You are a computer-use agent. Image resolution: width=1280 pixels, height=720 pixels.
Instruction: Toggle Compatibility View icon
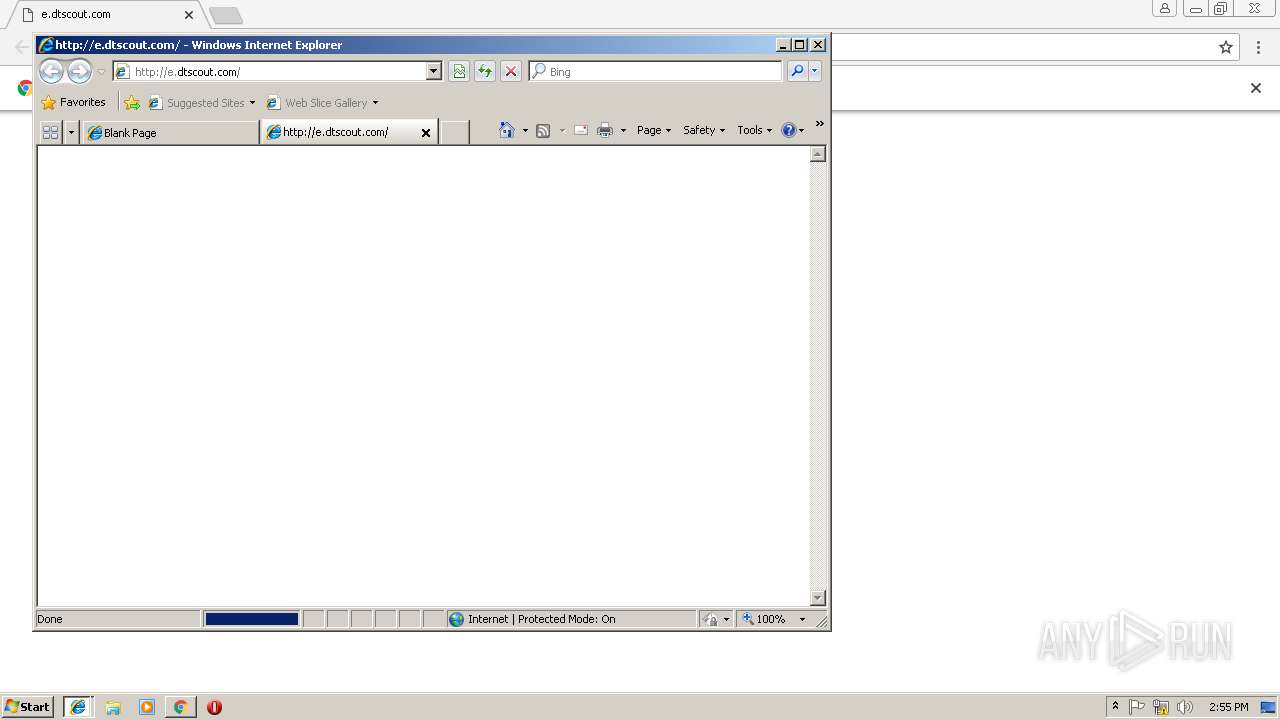459,72
